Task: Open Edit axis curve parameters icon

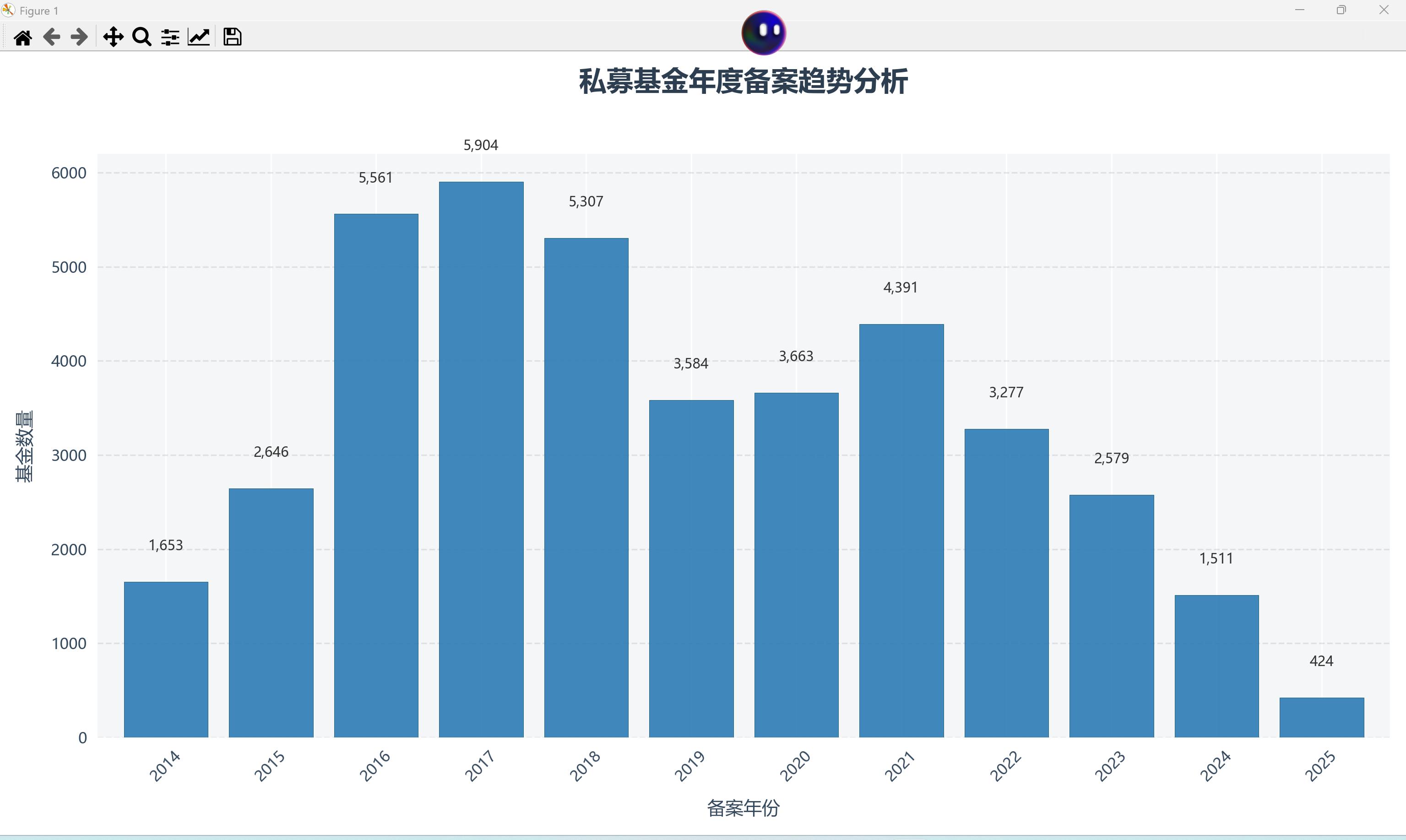Action: click(199, 38)
